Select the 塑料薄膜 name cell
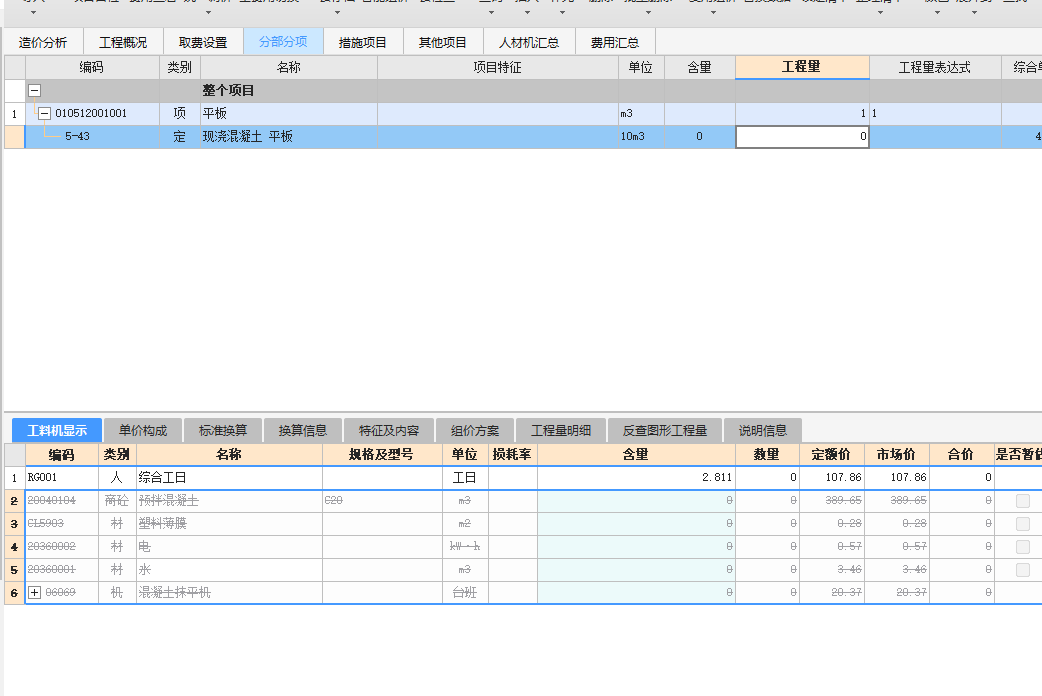 click(229, 524)
